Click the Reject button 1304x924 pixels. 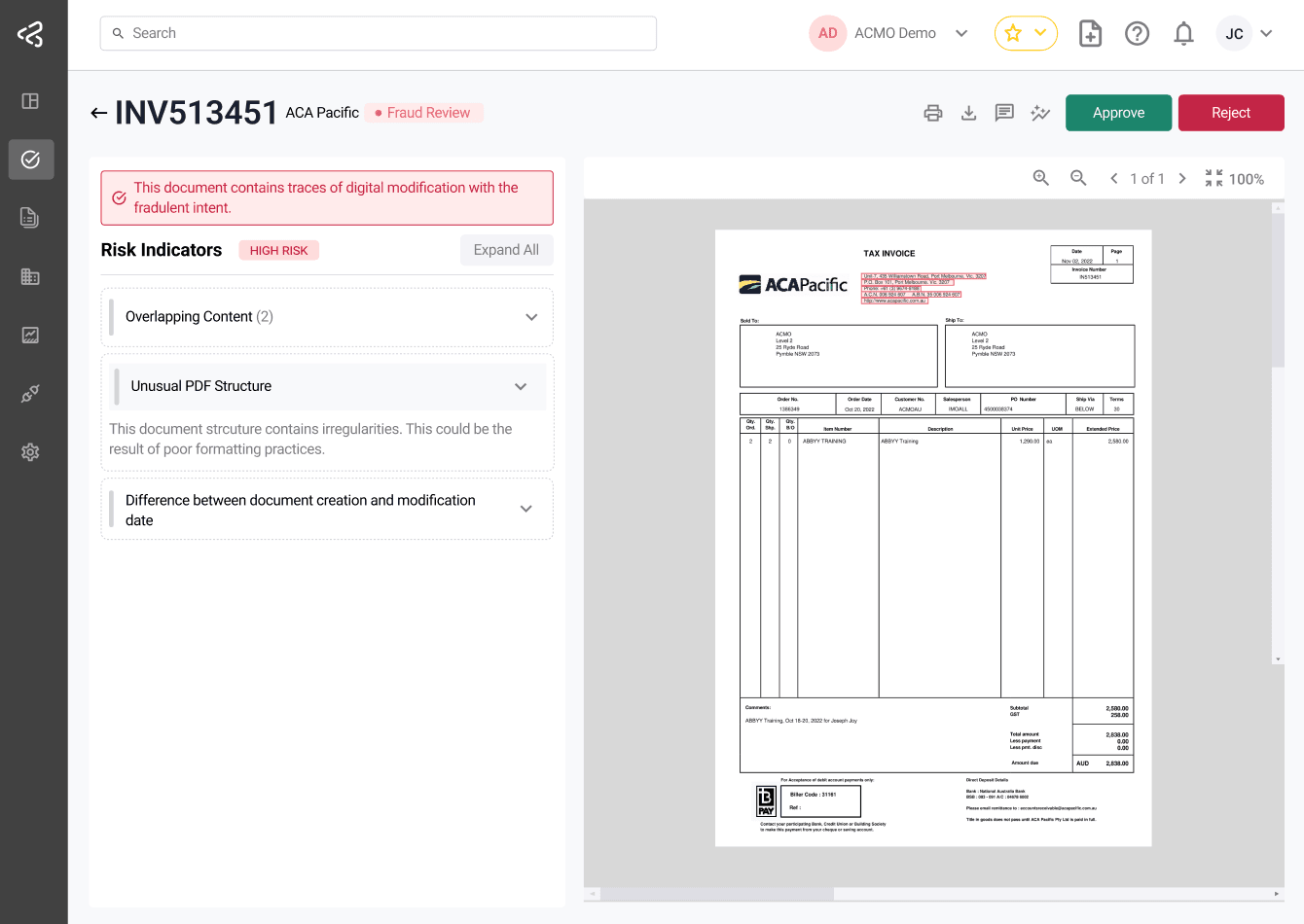tap(1231, 113)
